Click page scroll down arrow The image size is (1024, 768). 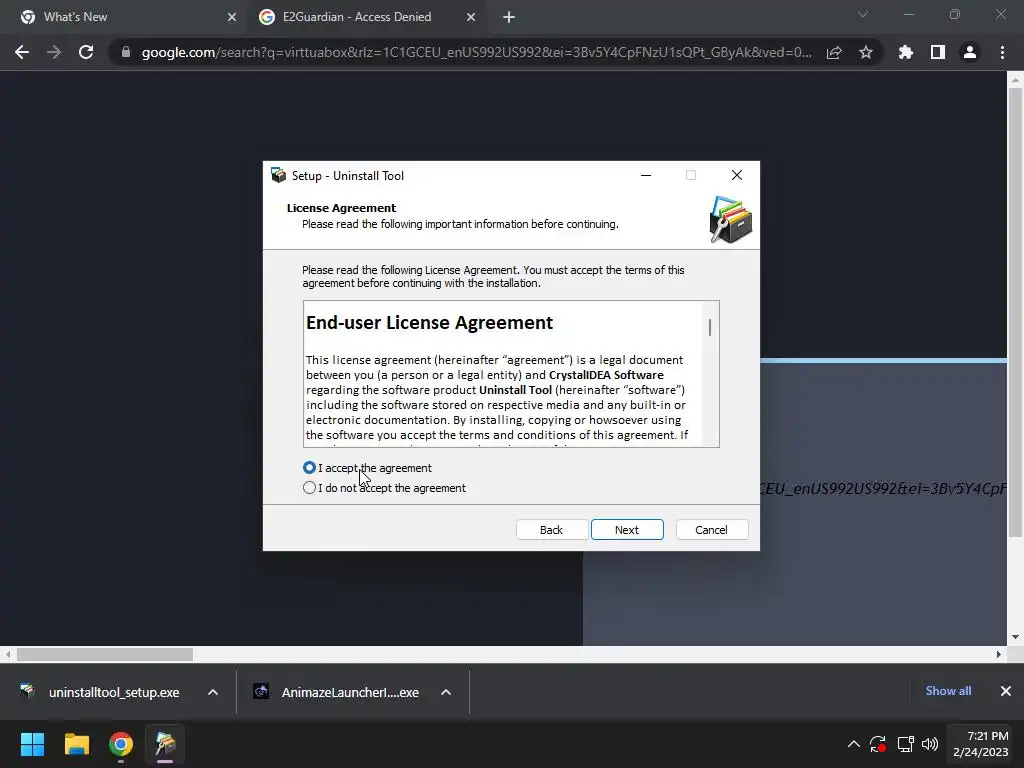(x=1015, y=637)
